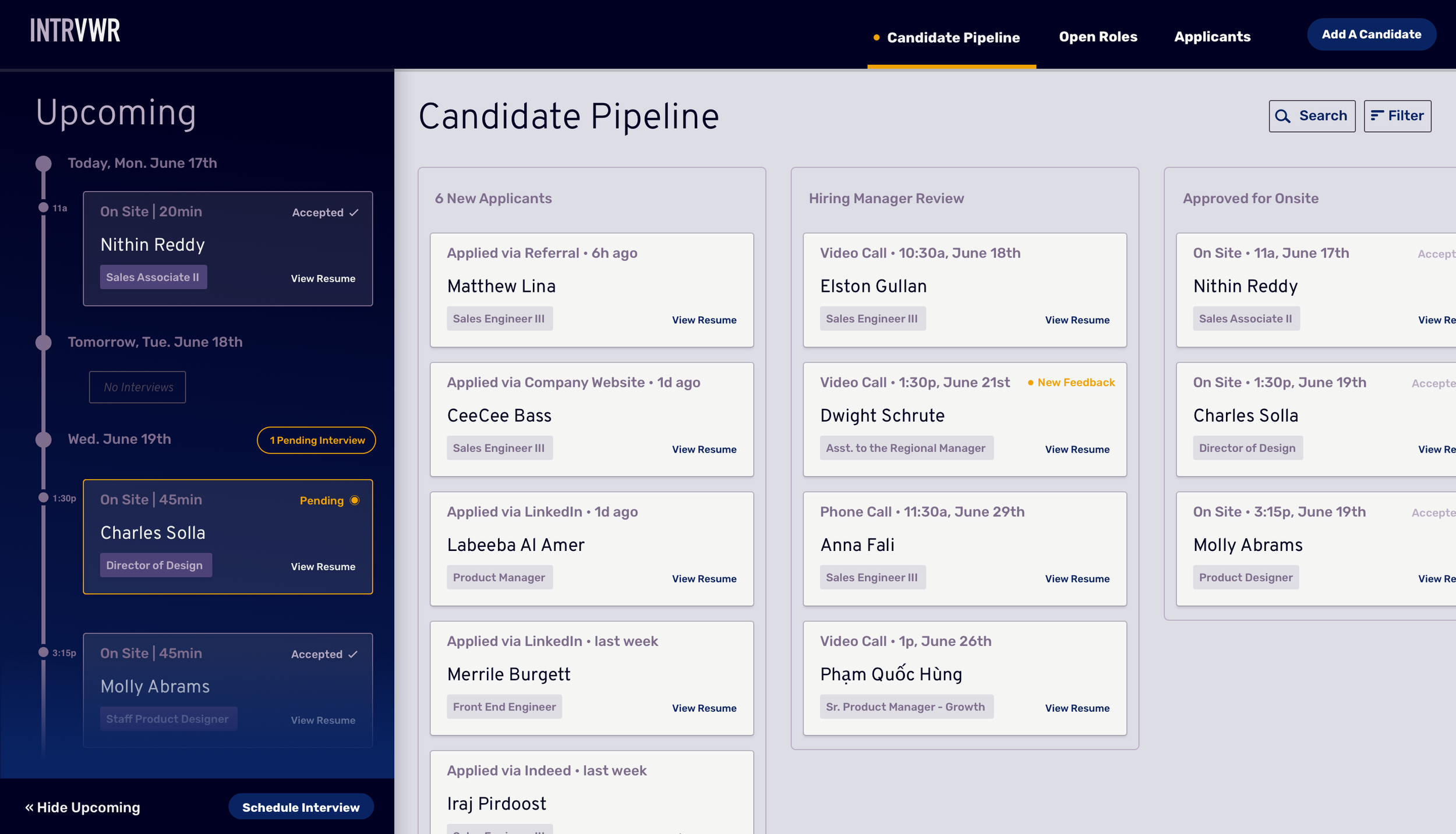This screenshot has width=1456, height=834.
Task: Open Molly Abrams in Approved for Onsite
Action: tap(1316, 549)
